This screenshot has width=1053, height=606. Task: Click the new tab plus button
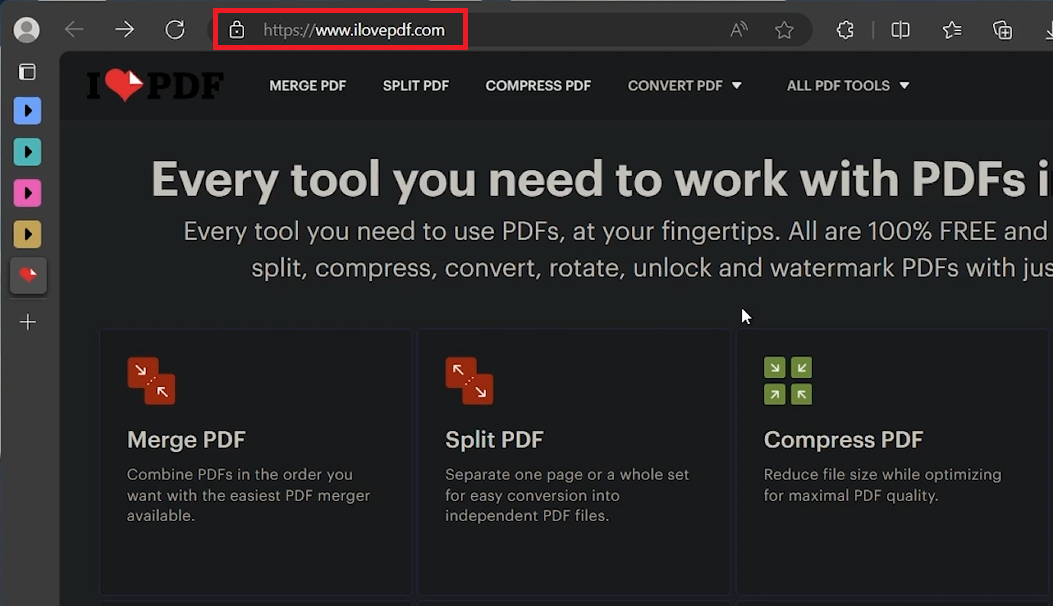click(x=27, y=322)
